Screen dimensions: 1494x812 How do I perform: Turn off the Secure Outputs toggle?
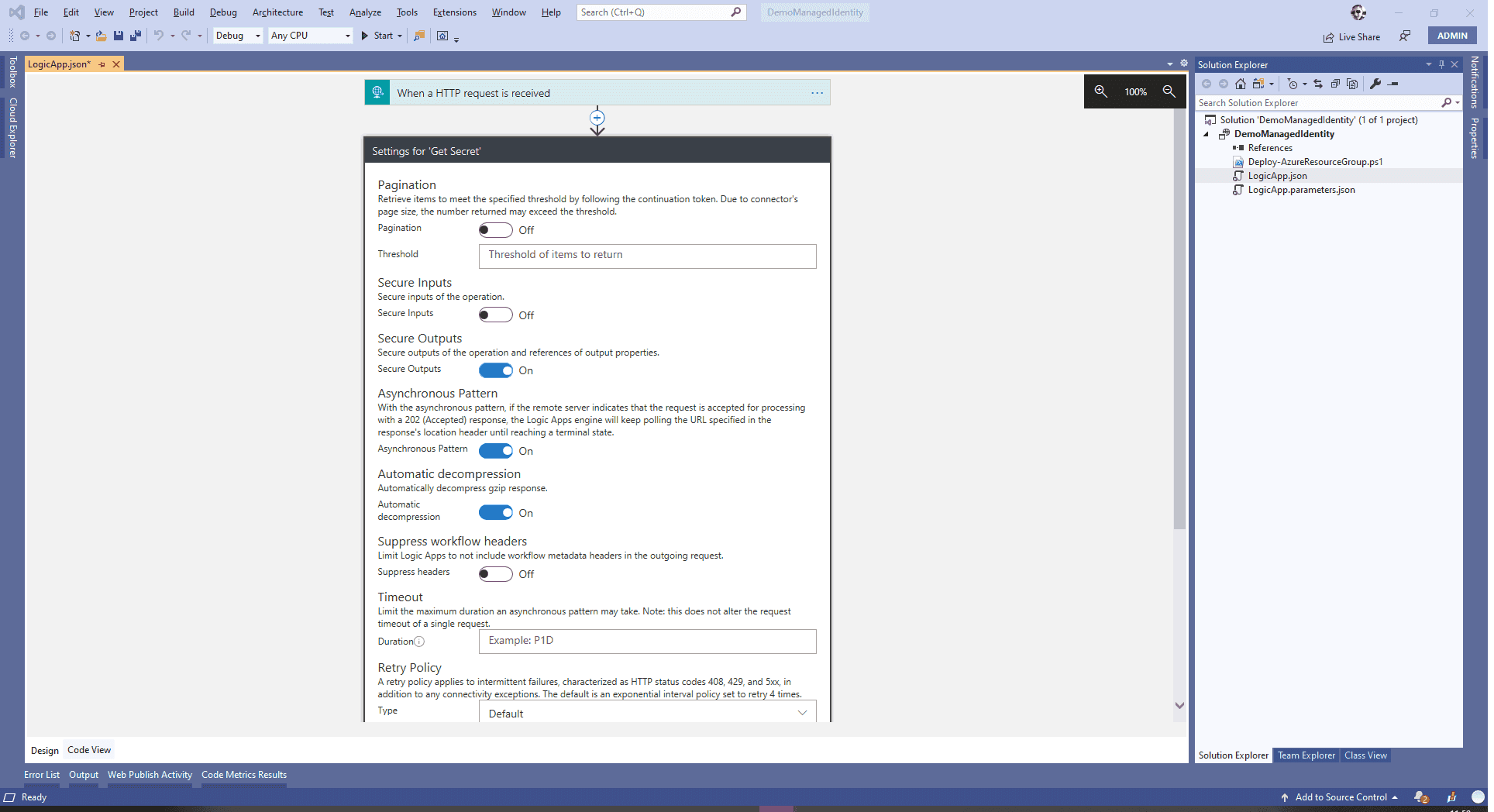click(x=495, y=370)
